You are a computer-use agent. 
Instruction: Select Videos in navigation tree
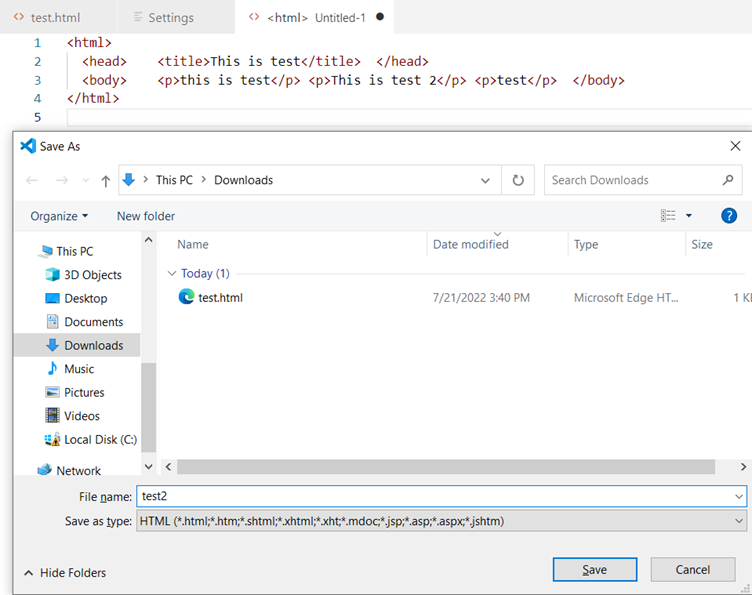tap(82, 416)
